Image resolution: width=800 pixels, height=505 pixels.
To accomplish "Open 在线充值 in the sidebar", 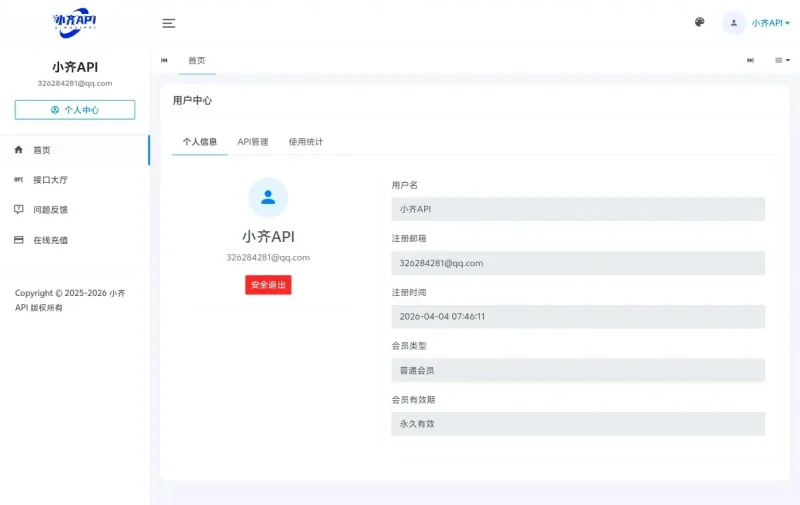I will [x=74, y=240].
